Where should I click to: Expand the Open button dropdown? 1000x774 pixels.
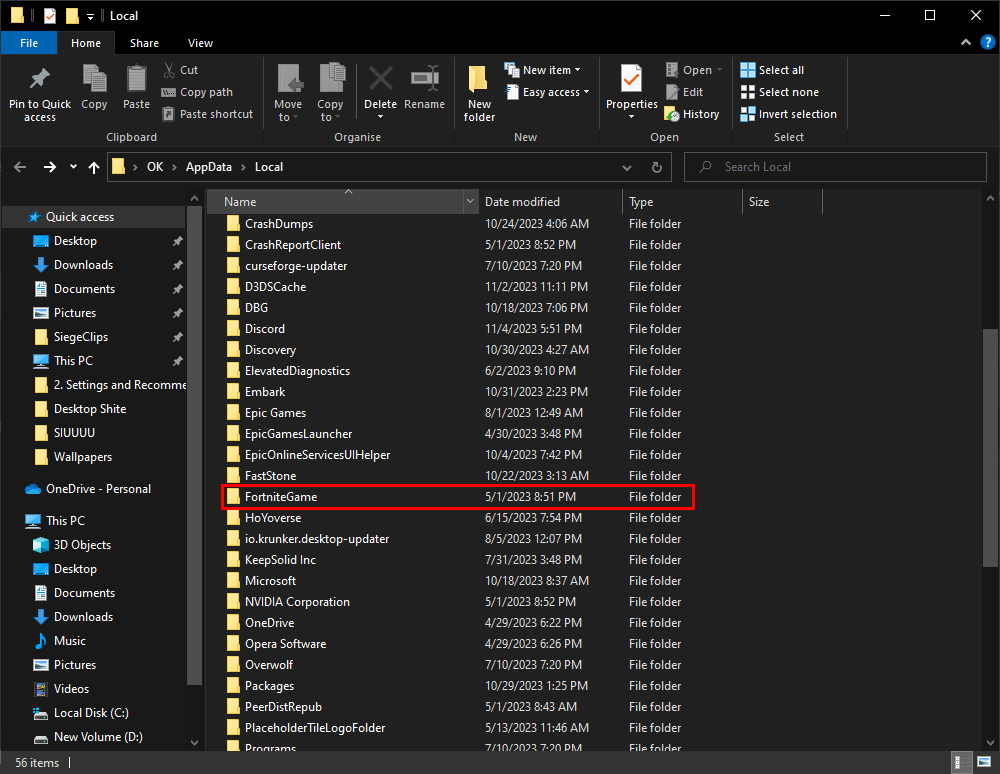pyautogui.click(x=719, y=70)
